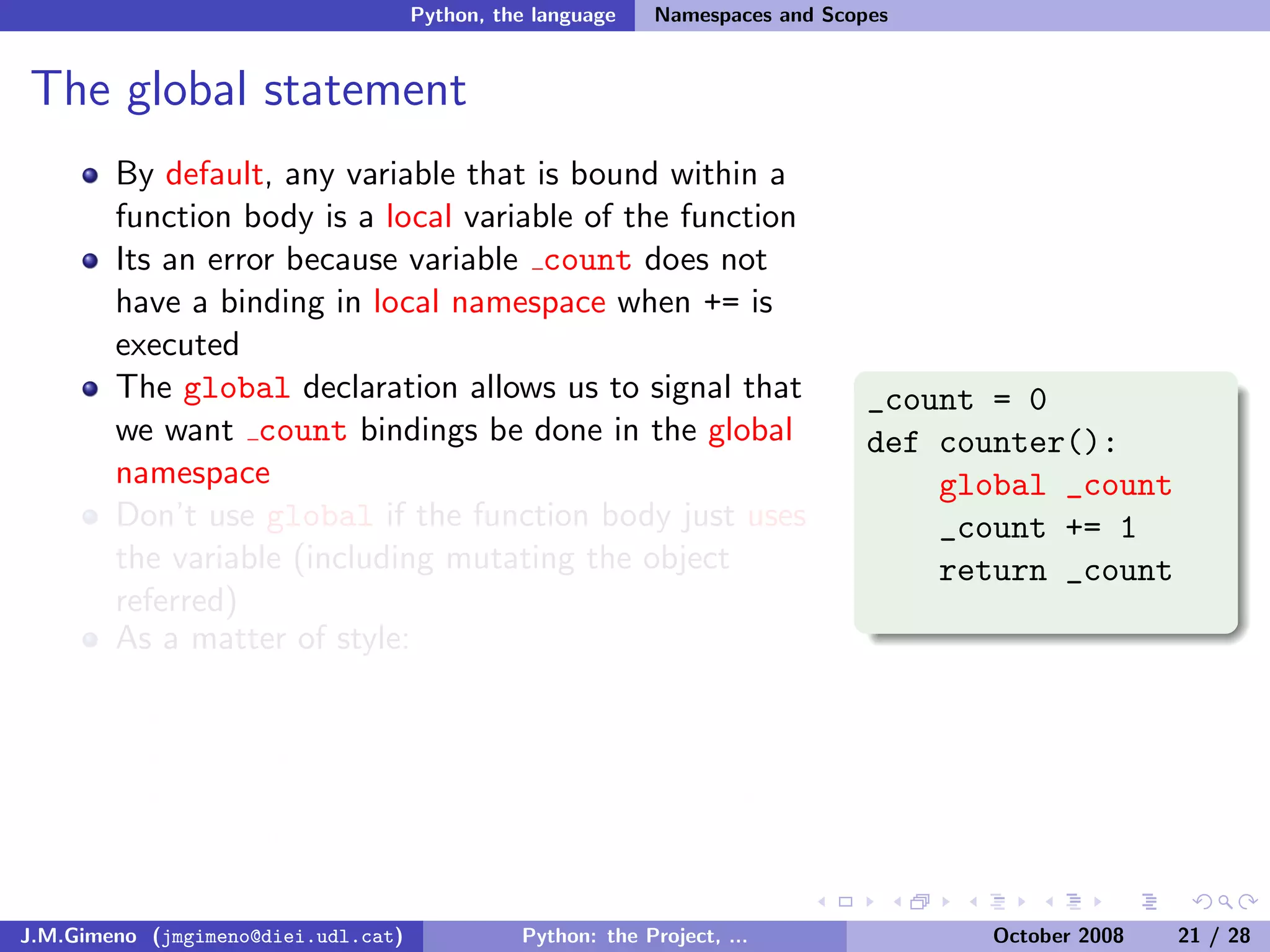Click red phrase 'local namespace'

point(489,302)
